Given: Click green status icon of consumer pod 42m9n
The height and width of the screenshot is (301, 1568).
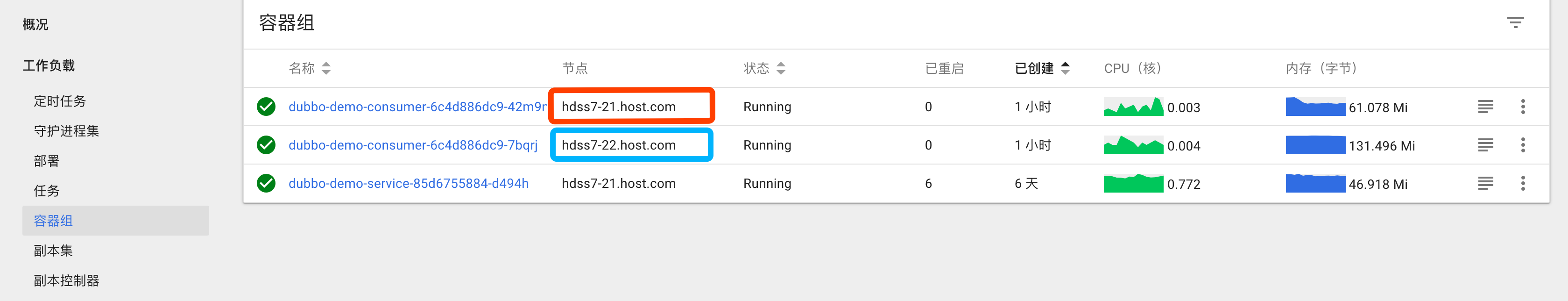Looking at the screenshot, I should click(x=266, y=107).
